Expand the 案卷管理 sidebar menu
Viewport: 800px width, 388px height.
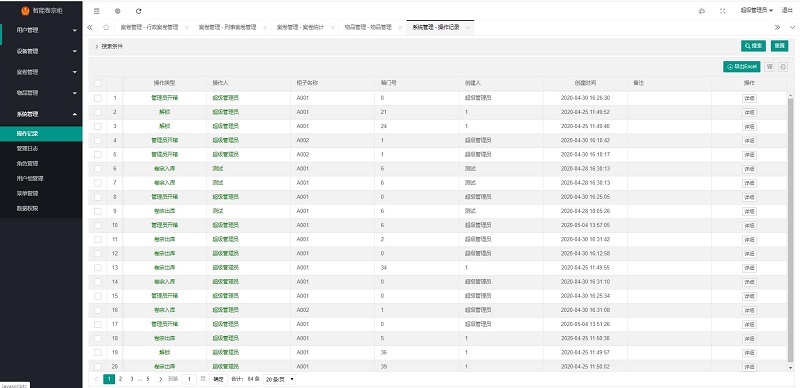tap(41, 72)
